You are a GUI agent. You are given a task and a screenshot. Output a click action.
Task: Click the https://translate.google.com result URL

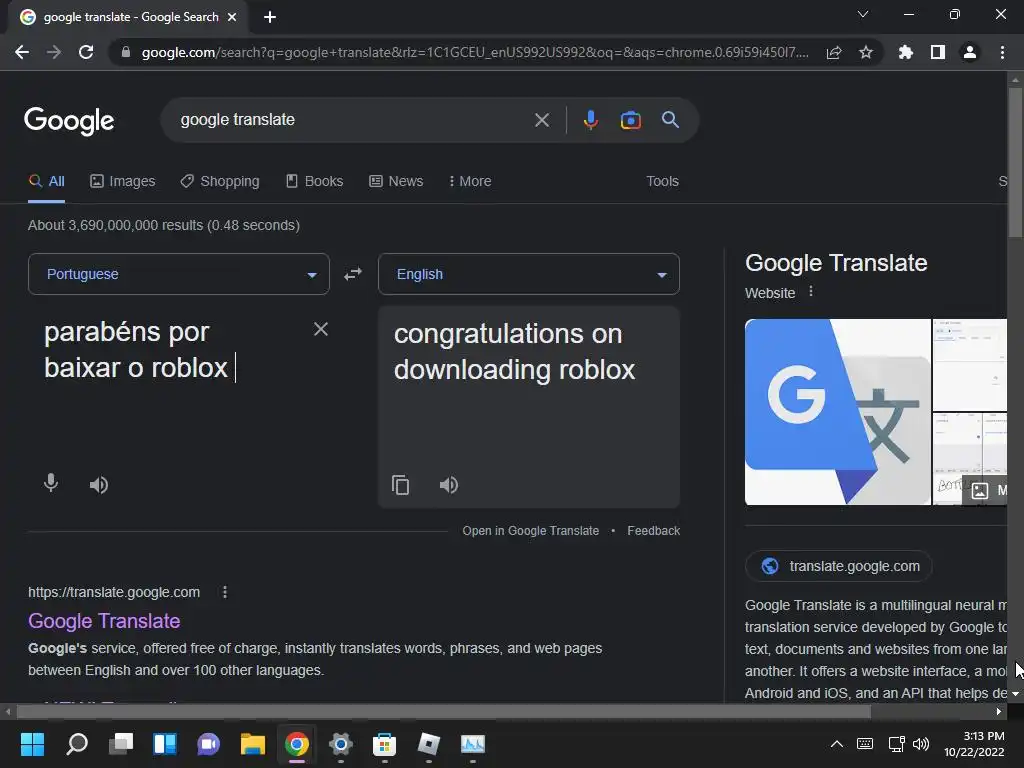coord(114,592)
